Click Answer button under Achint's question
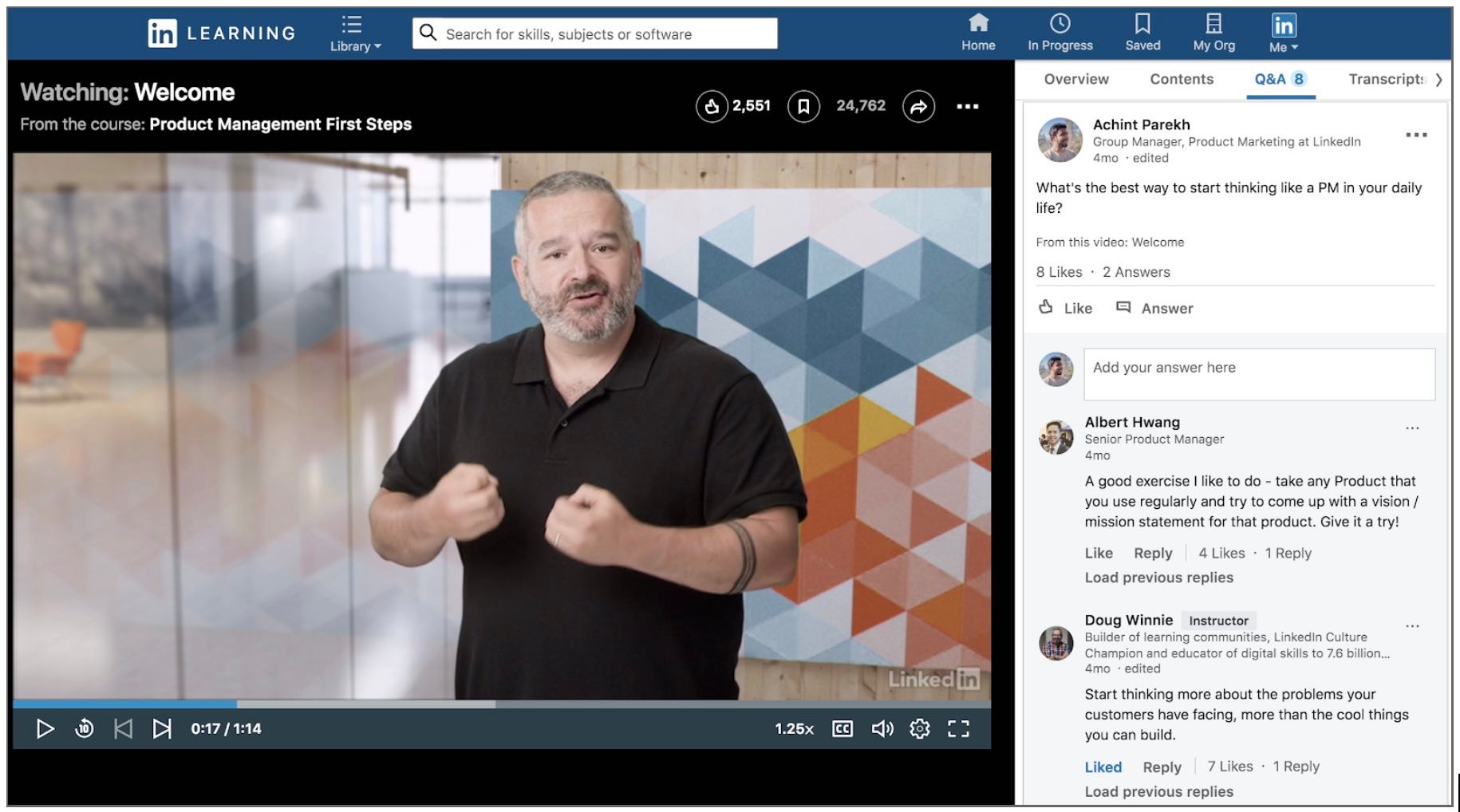The image size is (1460, 812). pyautogui.click(x=1155, y=308)
